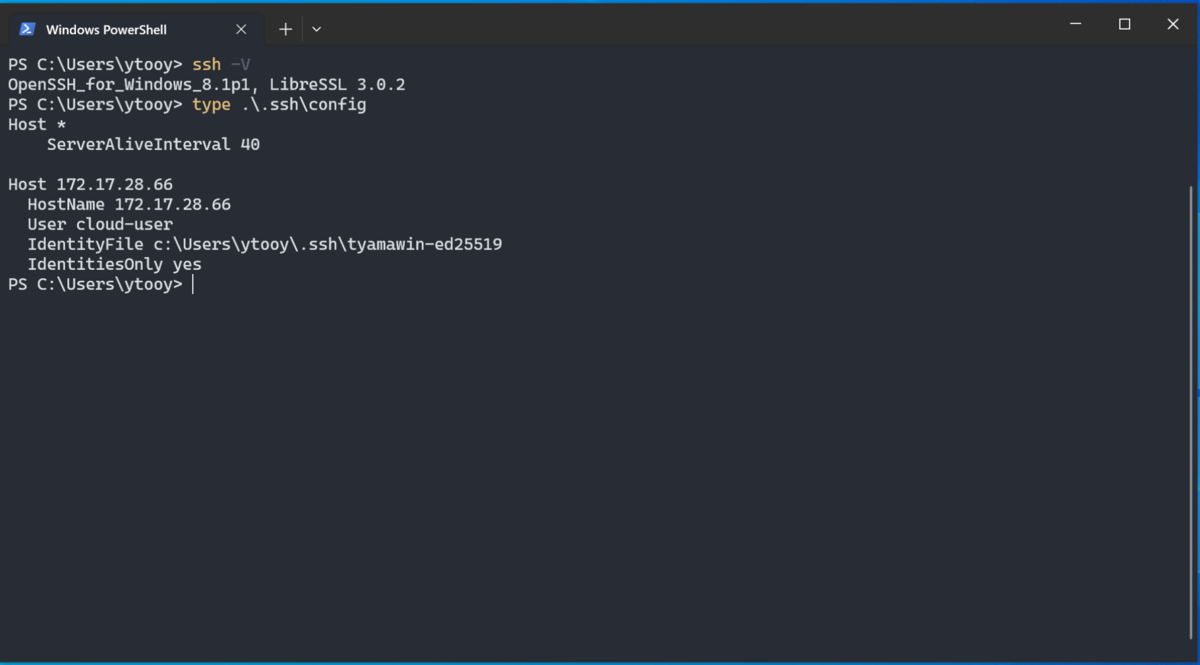Expand the new tab profile dropdown chevron
Screen dimensions: 1200x665
(316, 29)
